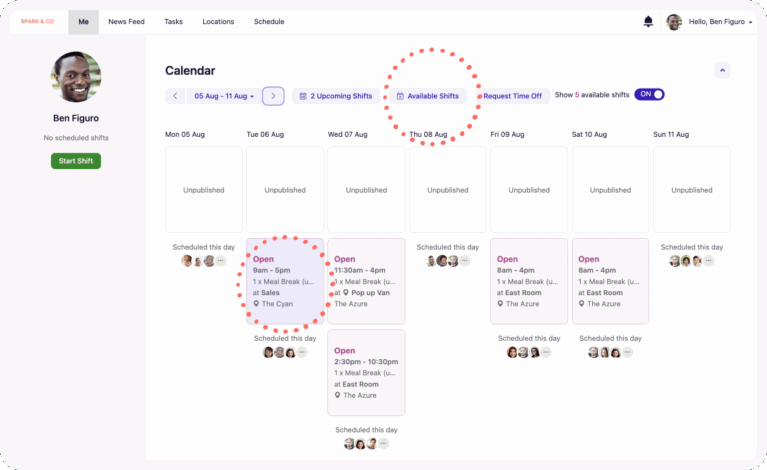
Task: Select Tuesday open shift at Sales
Action: click(285, 280)
